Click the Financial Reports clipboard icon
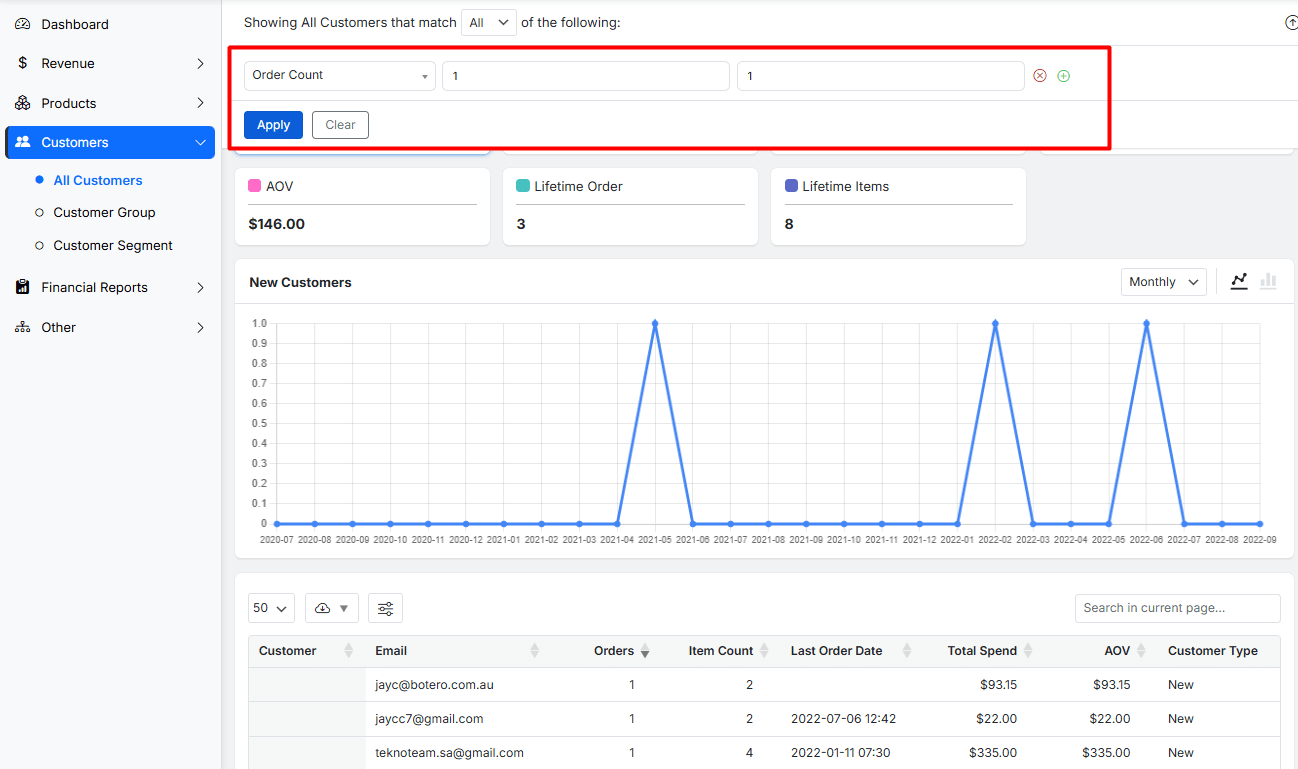 click(x=23, y=288)
